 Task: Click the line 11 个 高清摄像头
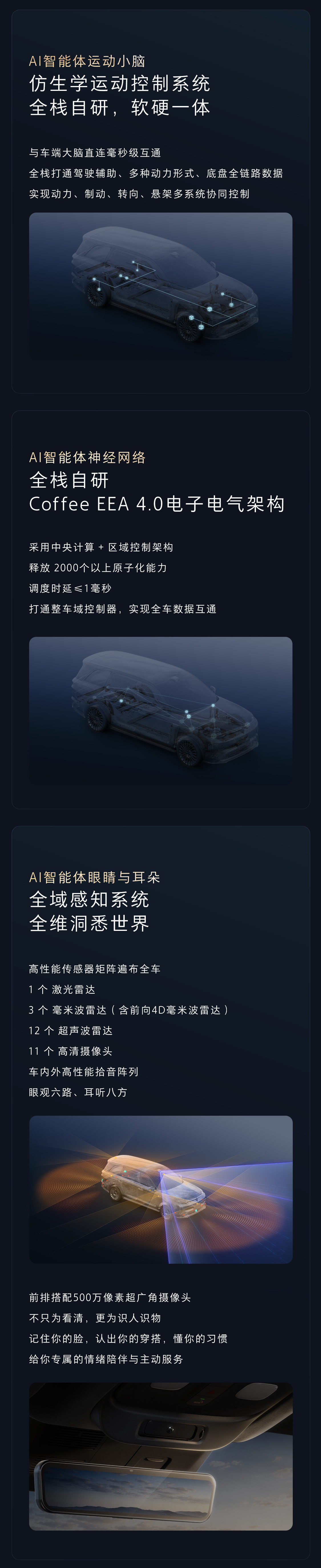tap(70, 1051)
